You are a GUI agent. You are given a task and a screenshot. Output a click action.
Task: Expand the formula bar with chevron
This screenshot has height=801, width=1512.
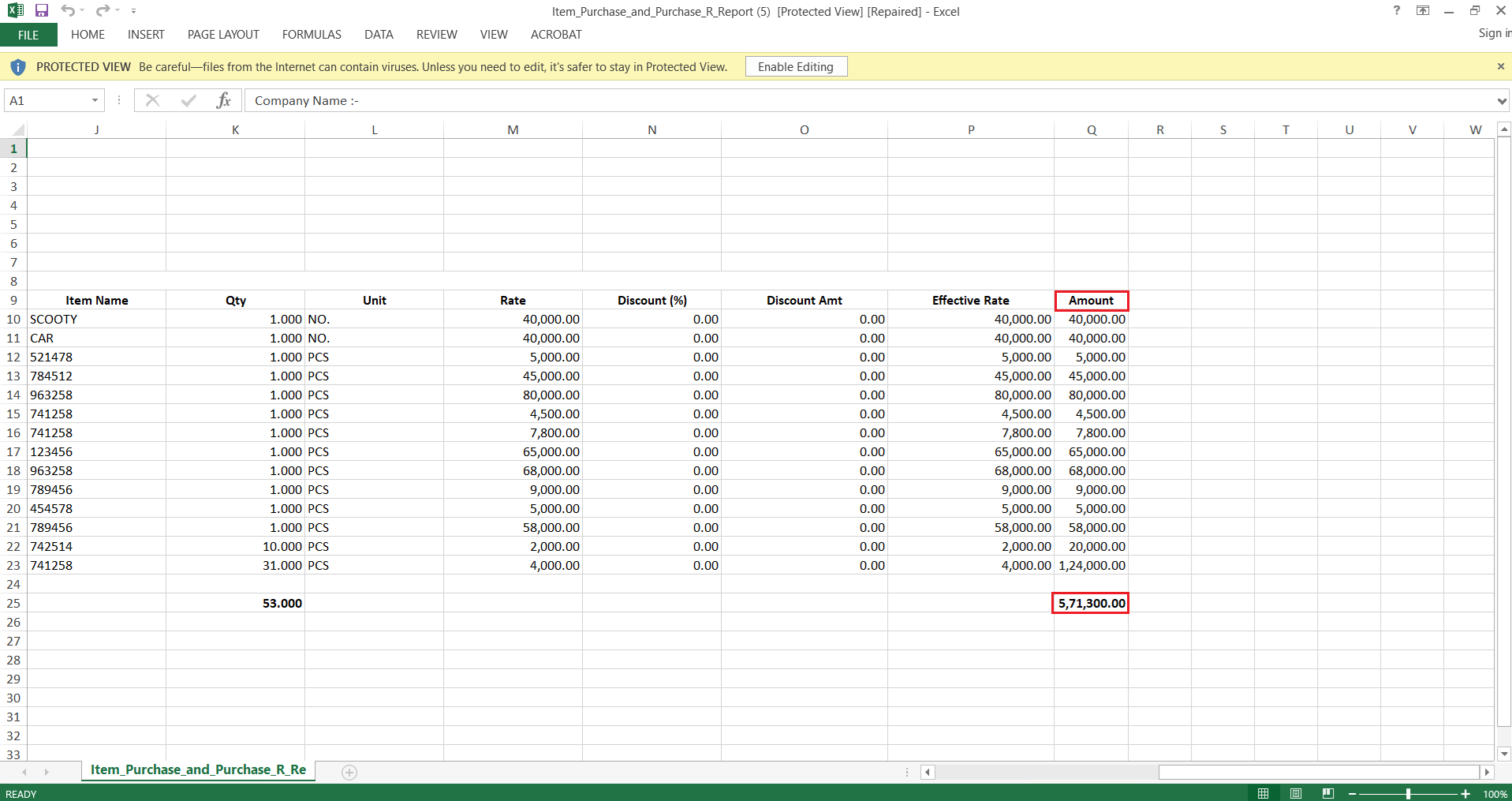click(1501, 101)
